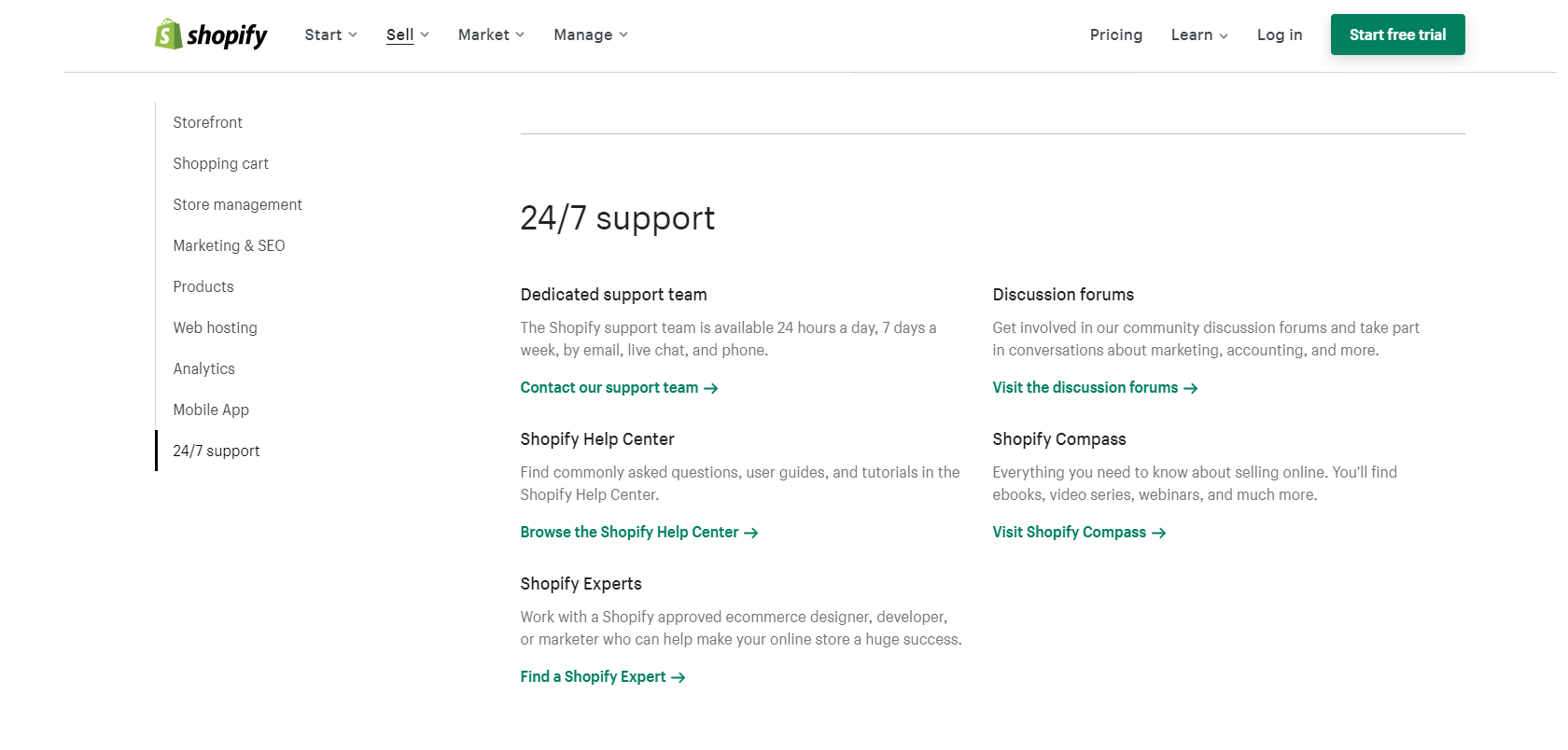Open Browse the Shopify Help Center link
The width and height of the screenshot is (1568, 750).
coord(639,532)
